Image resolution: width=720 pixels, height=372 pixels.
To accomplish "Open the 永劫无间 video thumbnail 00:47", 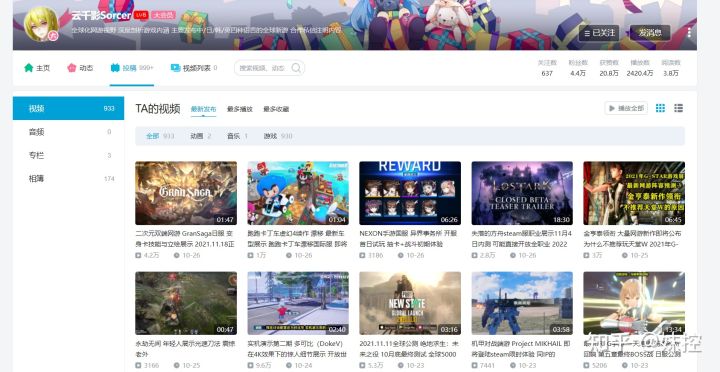I will coord(186,303).
